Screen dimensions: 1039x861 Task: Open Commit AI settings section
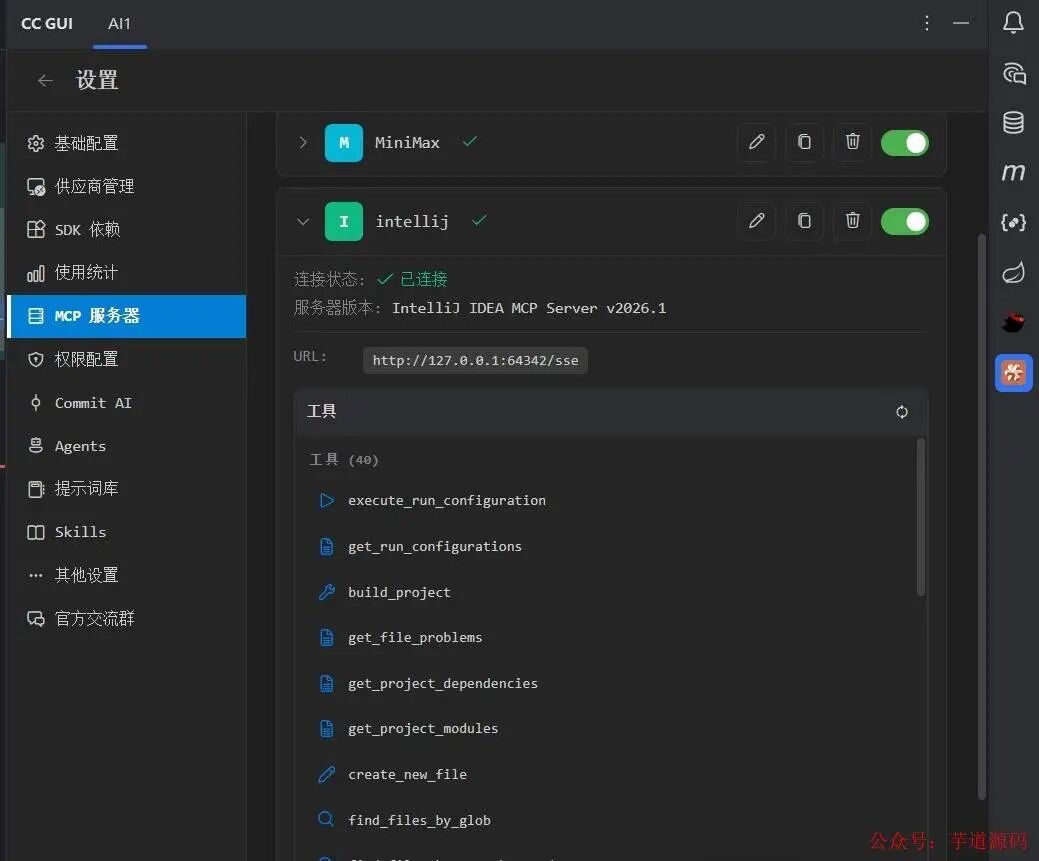[x=126, y=403]
